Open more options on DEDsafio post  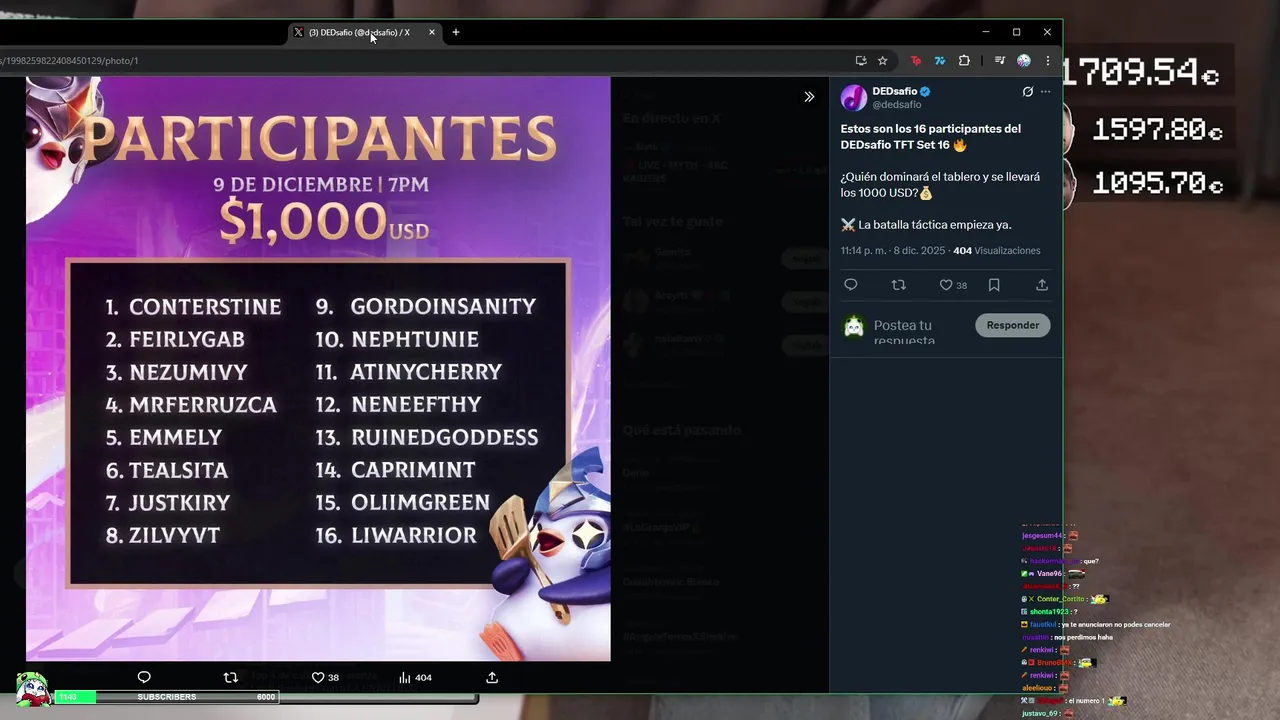[1046, 91]
